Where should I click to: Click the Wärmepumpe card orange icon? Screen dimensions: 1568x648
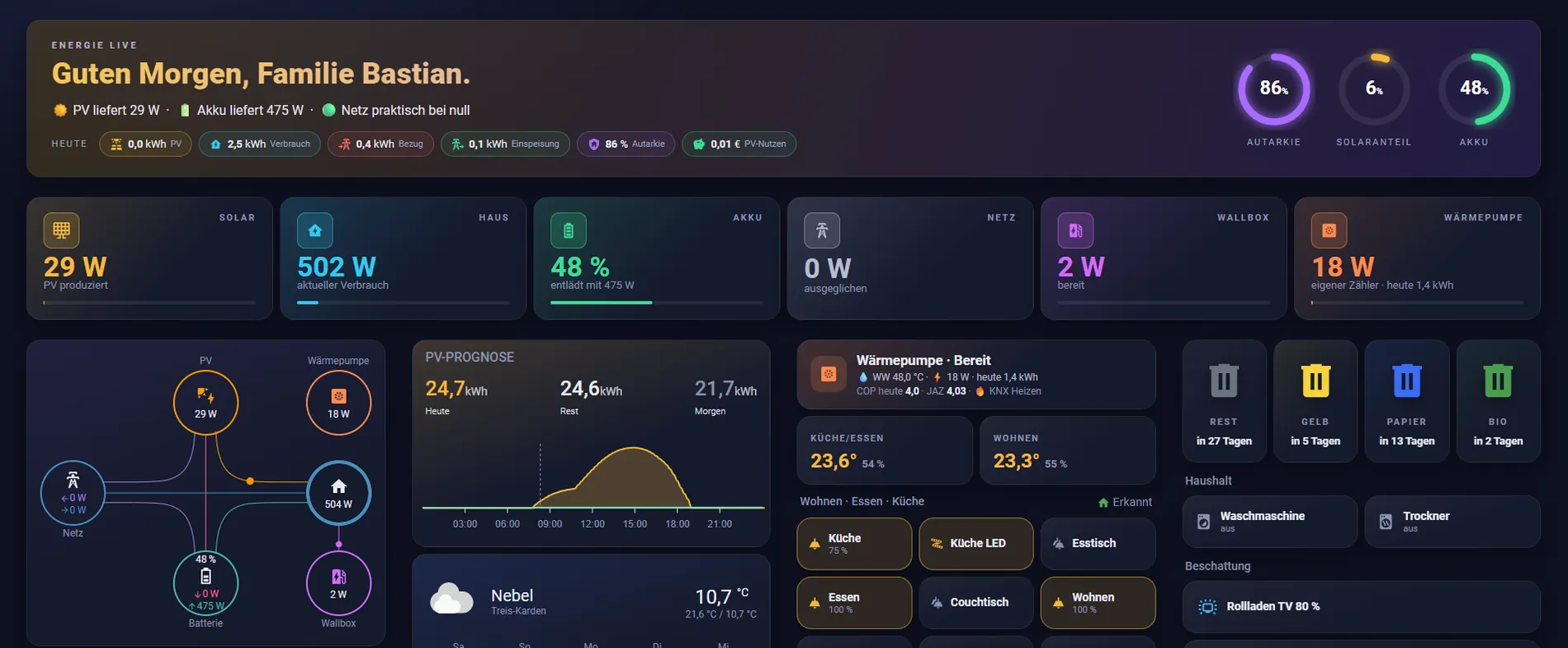[1329, 230]
